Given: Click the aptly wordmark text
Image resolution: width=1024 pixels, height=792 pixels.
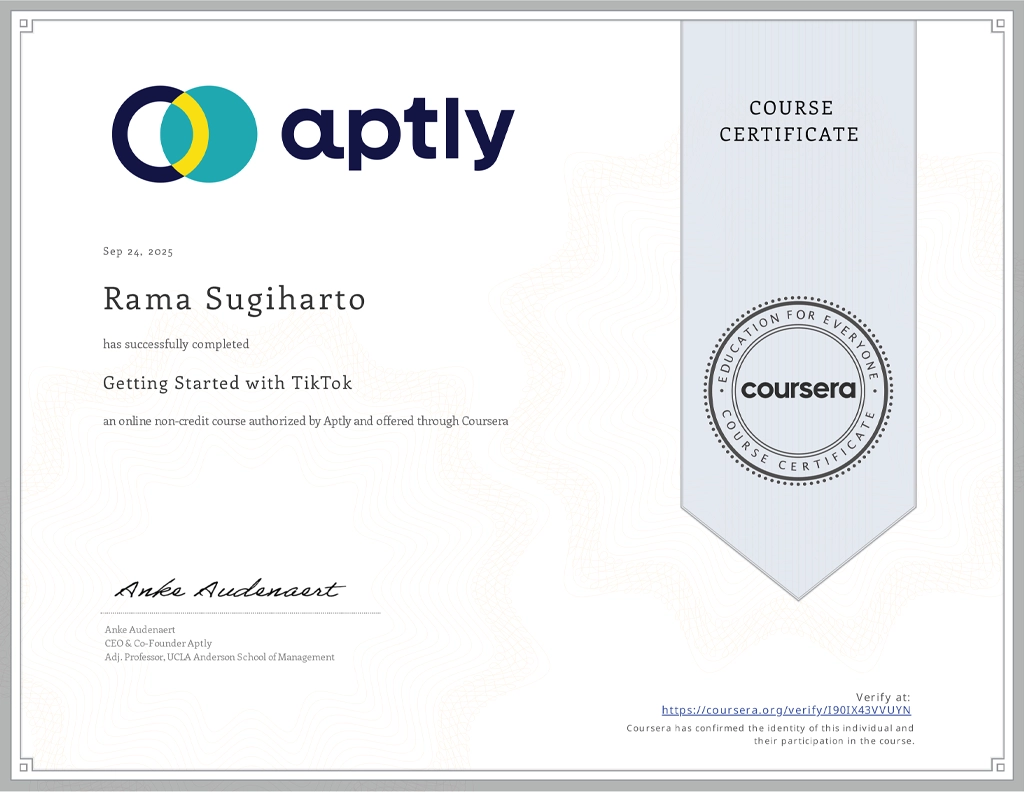Looking at the screenshot, I should pyautogui.click(x=397, y=135).
